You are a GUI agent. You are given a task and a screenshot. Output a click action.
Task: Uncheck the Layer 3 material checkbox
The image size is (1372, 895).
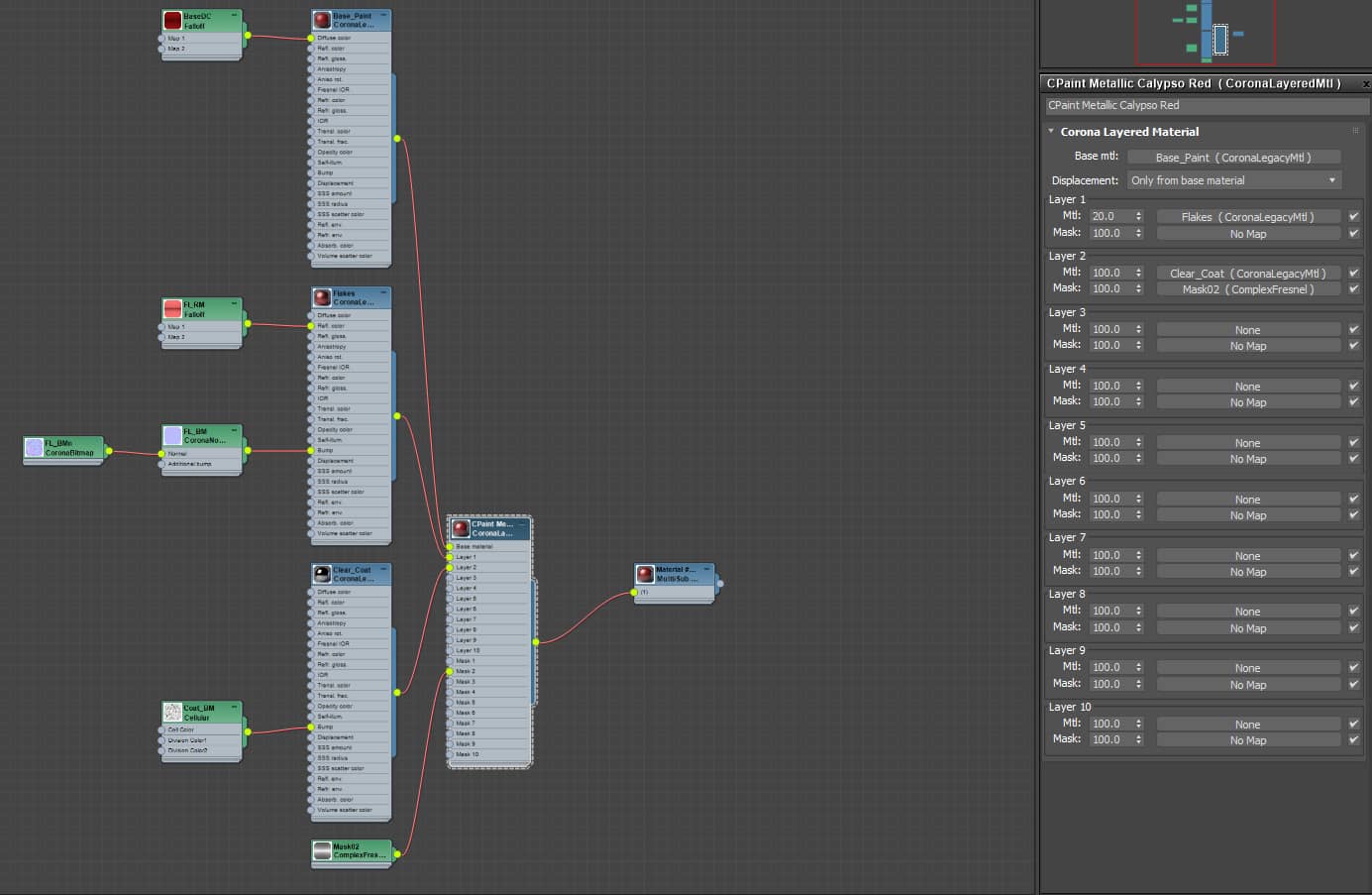click(x=1353, y=329)
